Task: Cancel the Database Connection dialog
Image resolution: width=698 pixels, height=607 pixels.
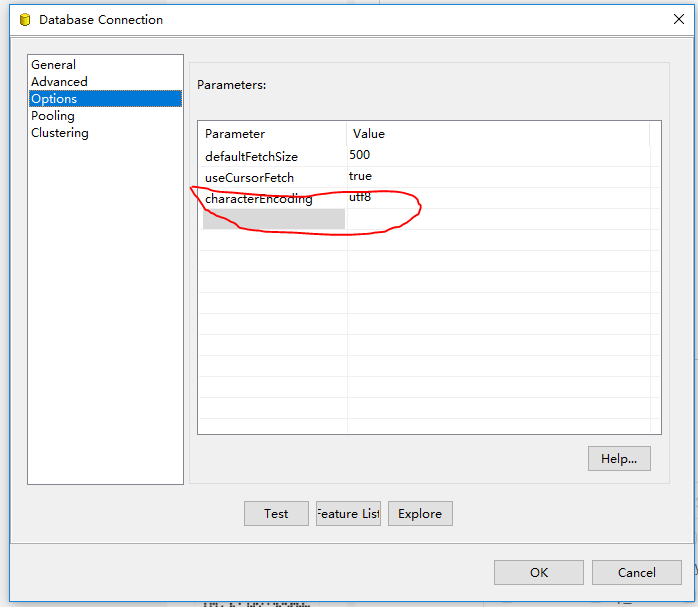Action: click(637, 572)
